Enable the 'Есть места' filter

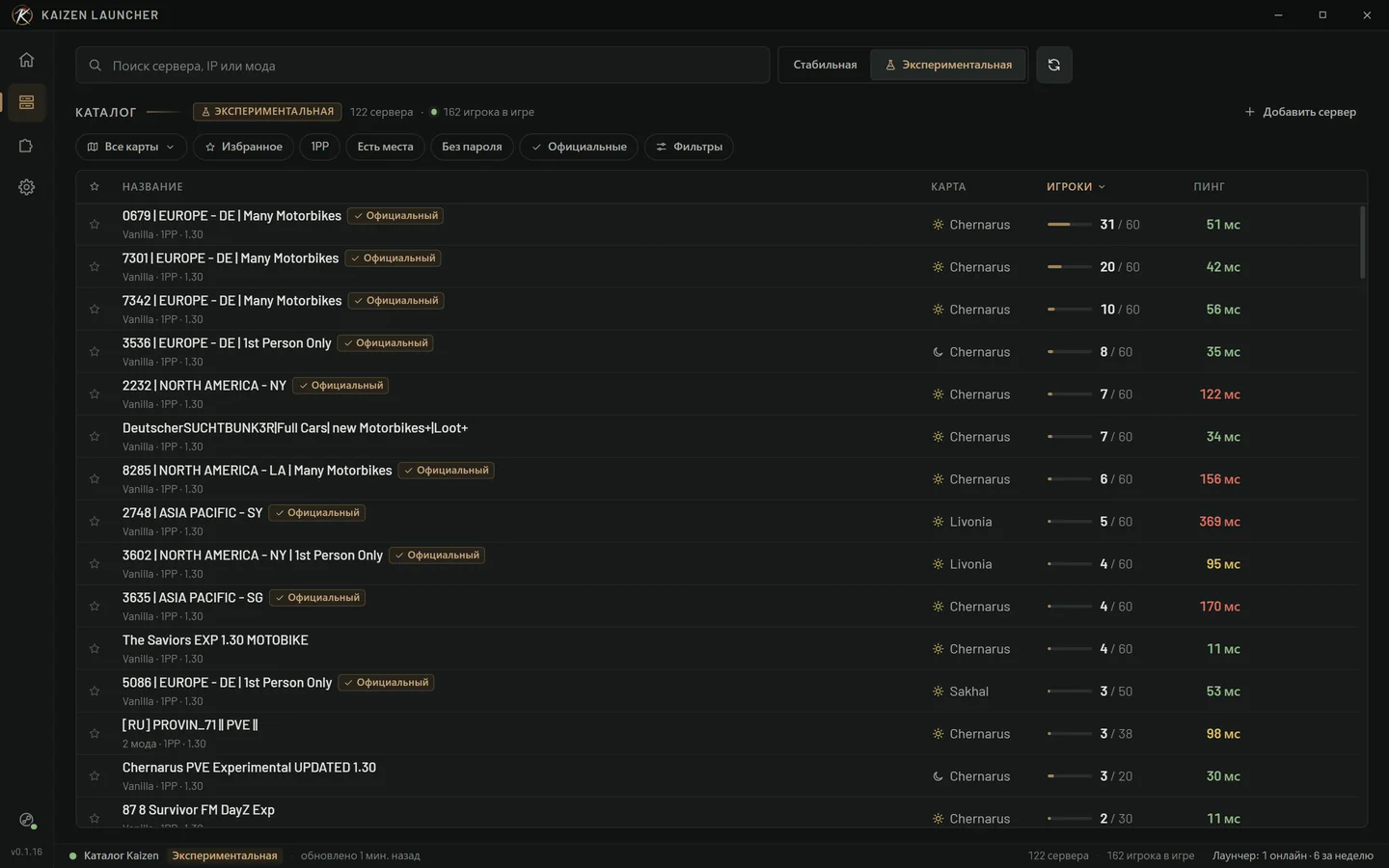tap(385, 147)
